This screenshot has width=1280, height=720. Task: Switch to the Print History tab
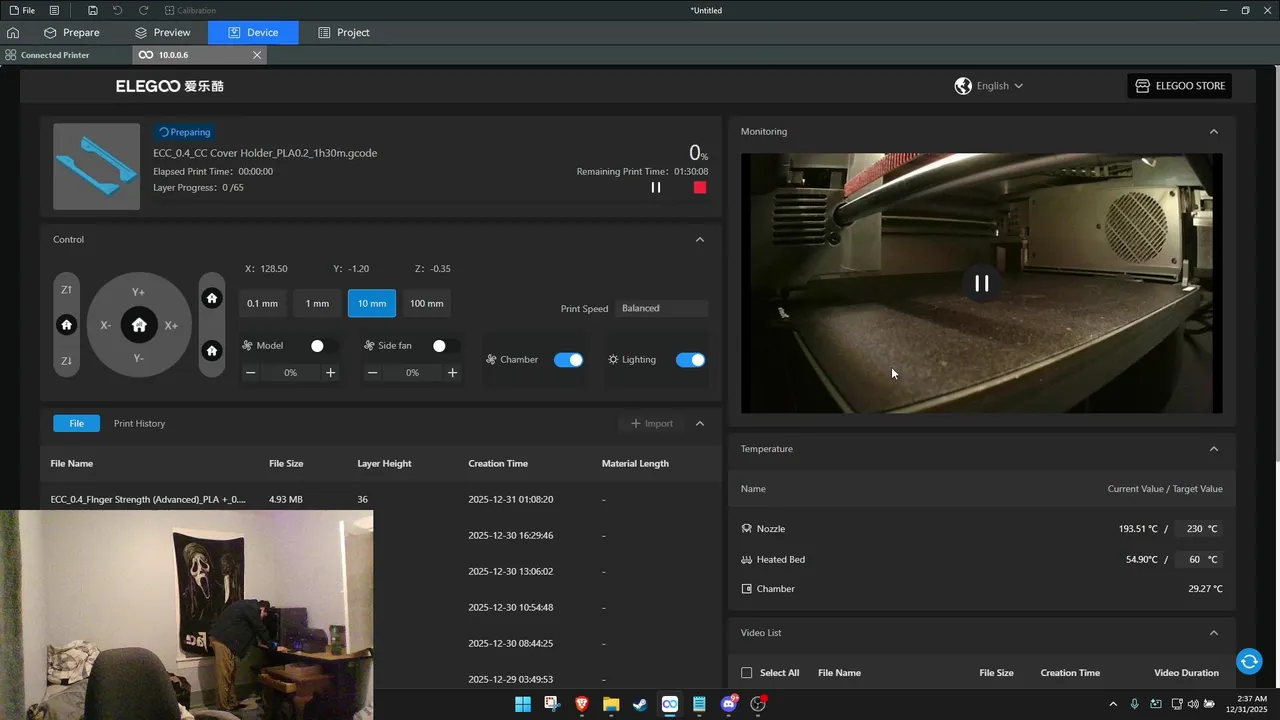[139, 424]
